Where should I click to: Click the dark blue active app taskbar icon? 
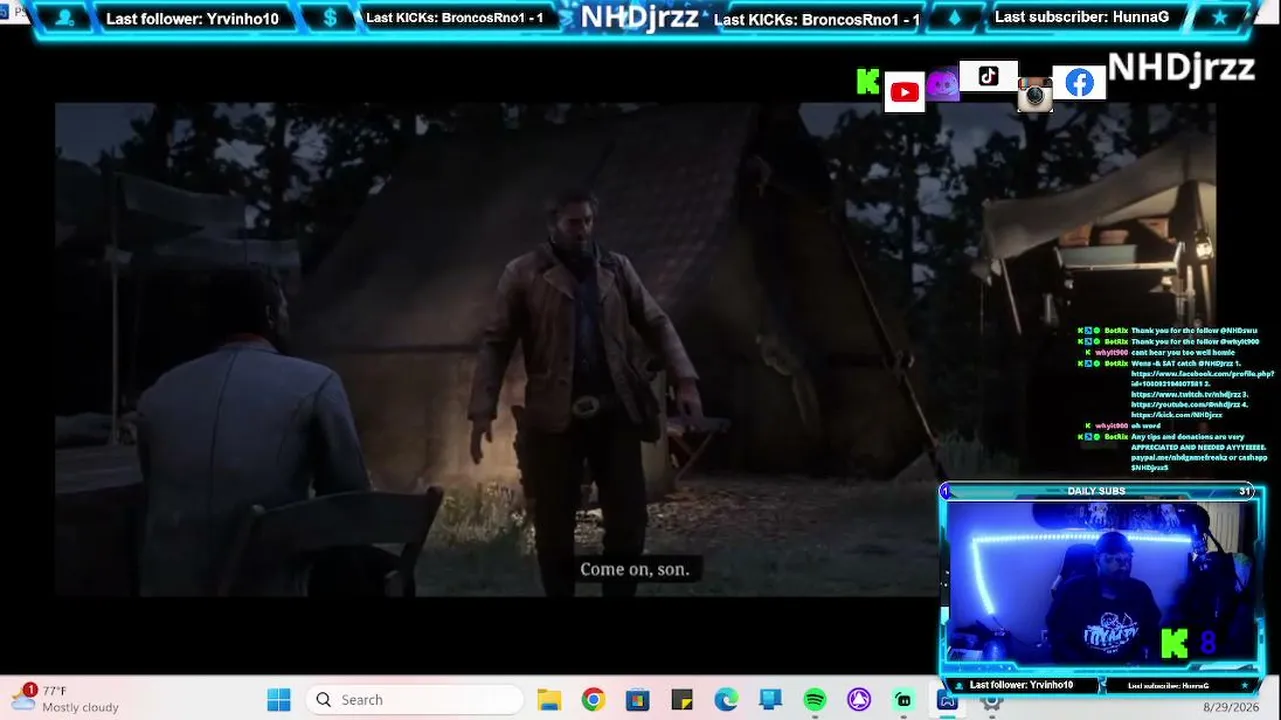[947, 700]
